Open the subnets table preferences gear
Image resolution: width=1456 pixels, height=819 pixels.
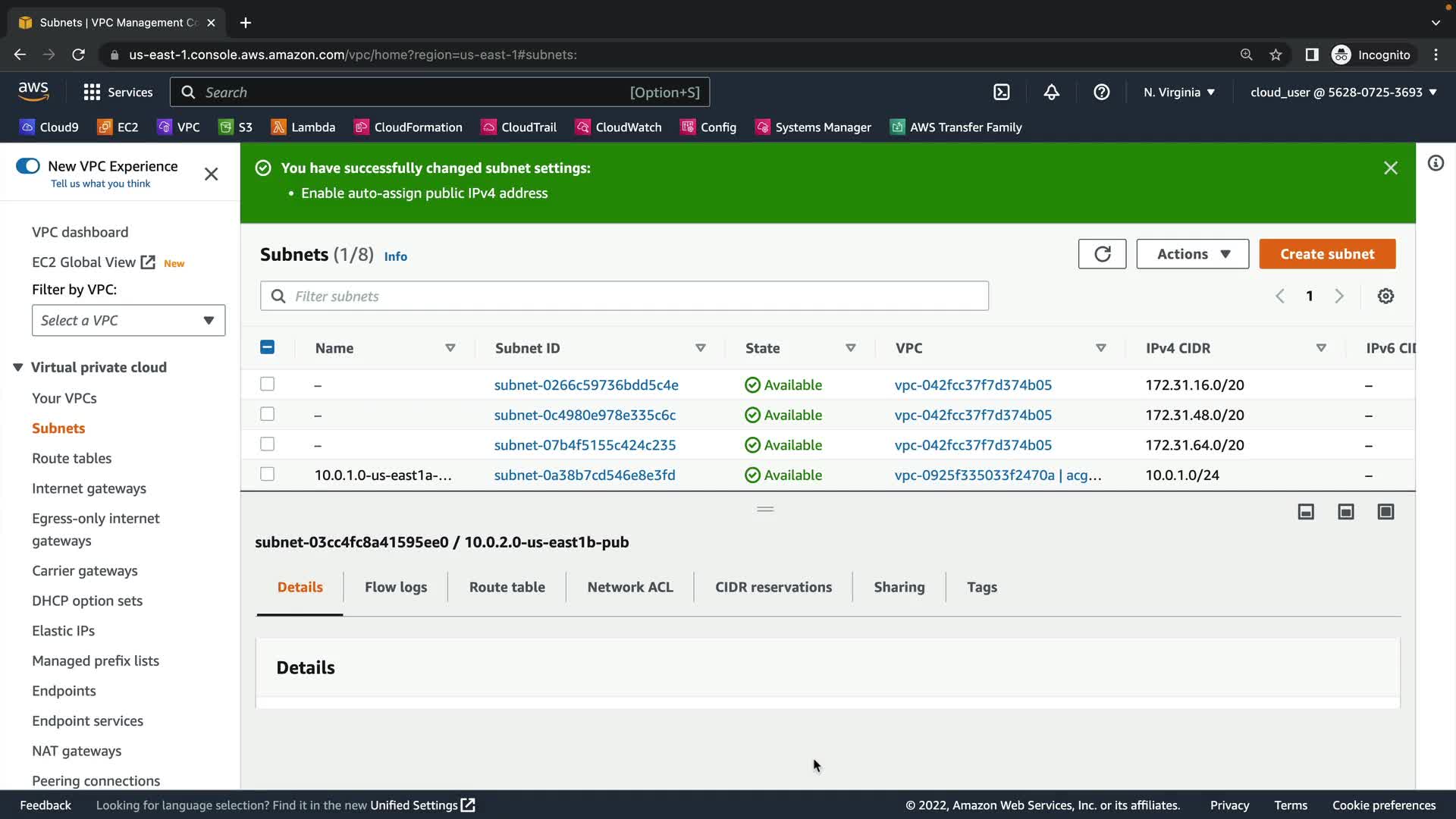point(1385,297)
